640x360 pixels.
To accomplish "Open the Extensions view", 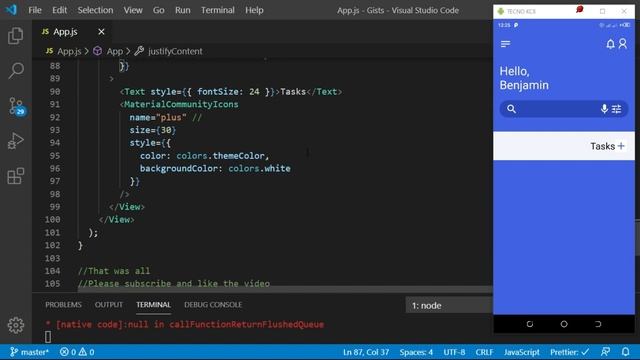I will point(16,176).
